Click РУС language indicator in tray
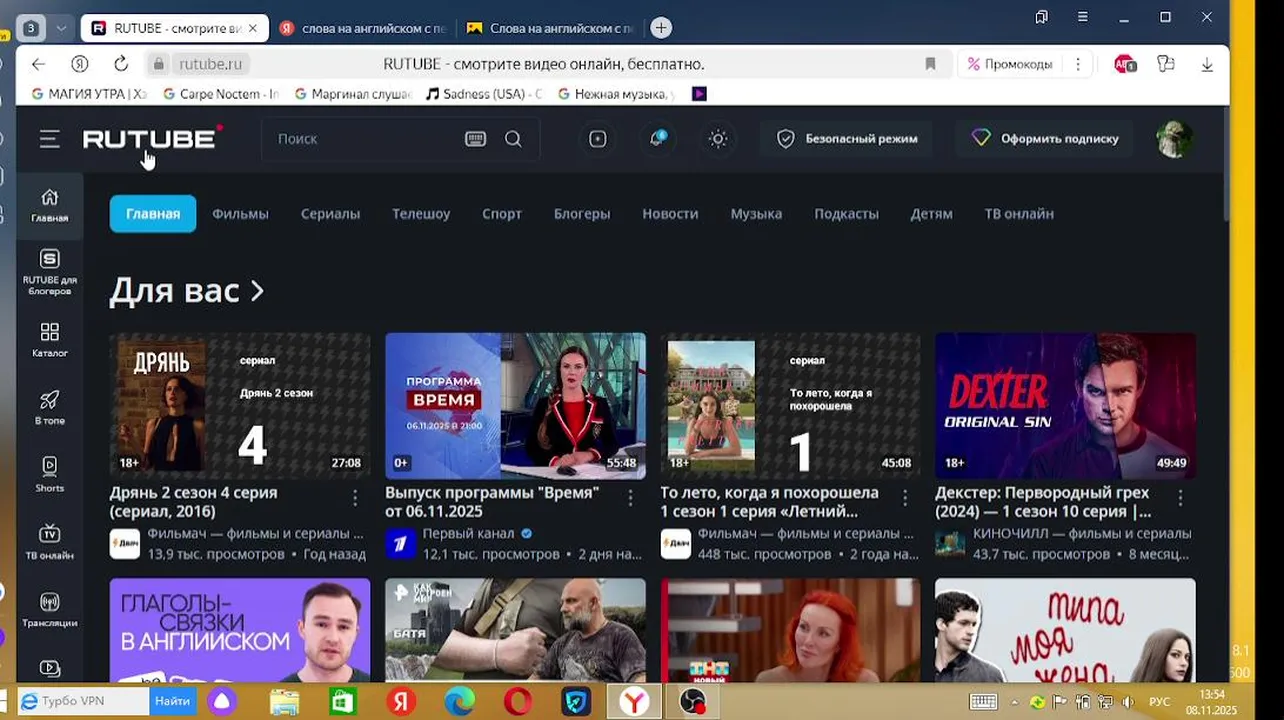The width and height of the screenshot is (1284, 720). click(x=1159, y=702)
